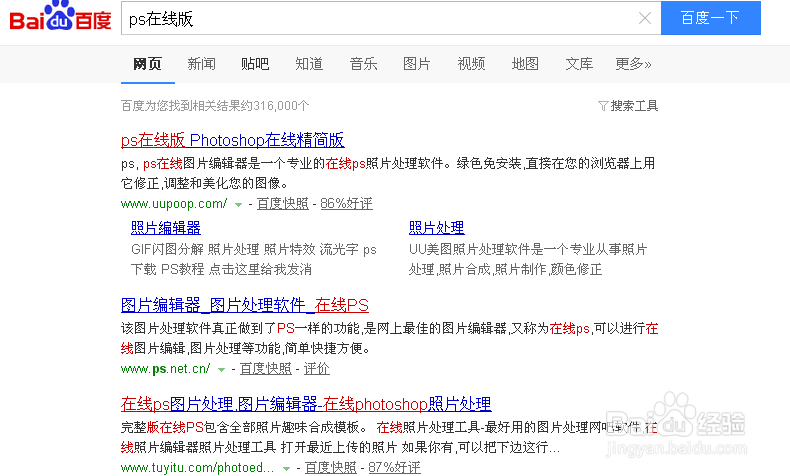Click the 评价 link
790x476 pixels.
coord(316,369)
